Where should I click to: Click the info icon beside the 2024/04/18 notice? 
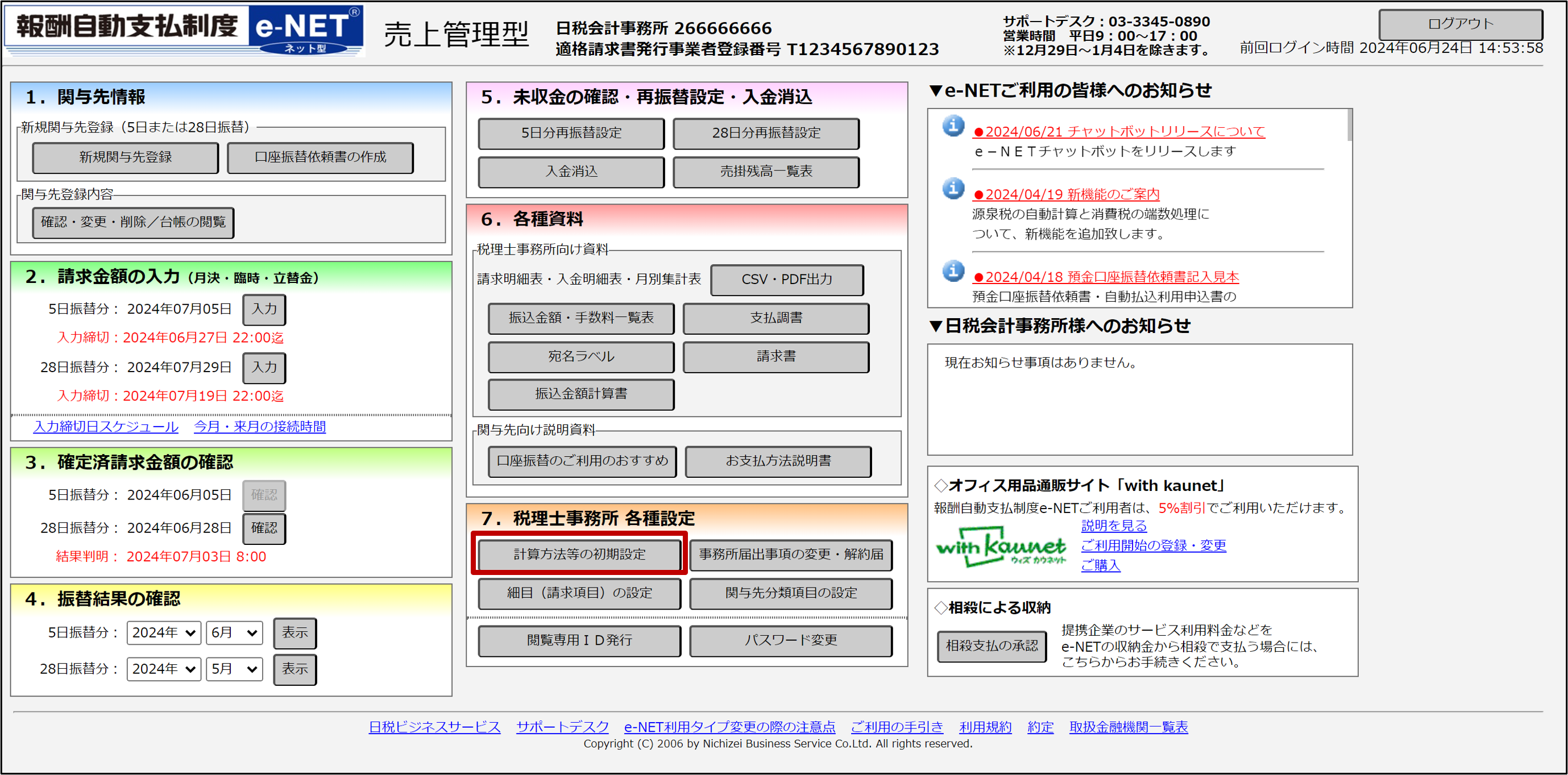(x=953, y=272)
